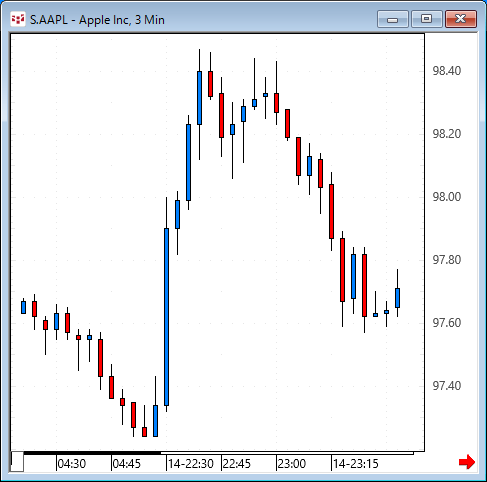487x482 pixels.
Task: Click the 97.40 price axis label
Action: pyautogui.click(x=447, y=386)
